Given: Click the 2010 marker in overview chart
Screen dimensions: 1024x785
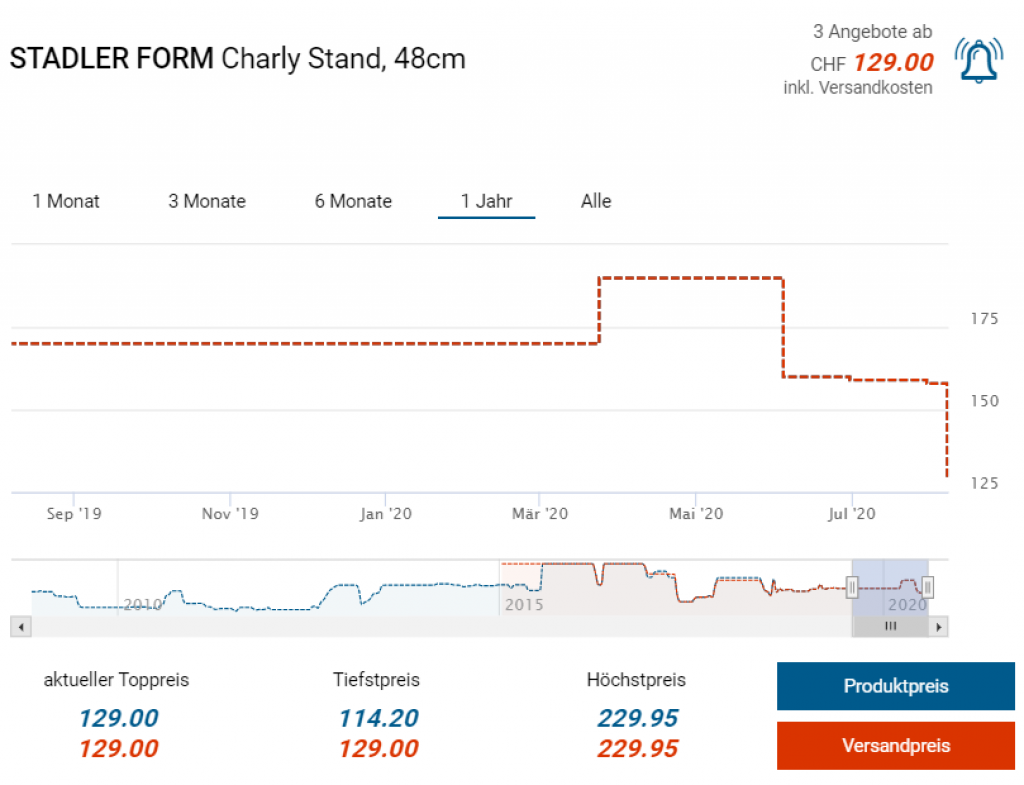Looking at the screenshot, I should click(142, 605).
